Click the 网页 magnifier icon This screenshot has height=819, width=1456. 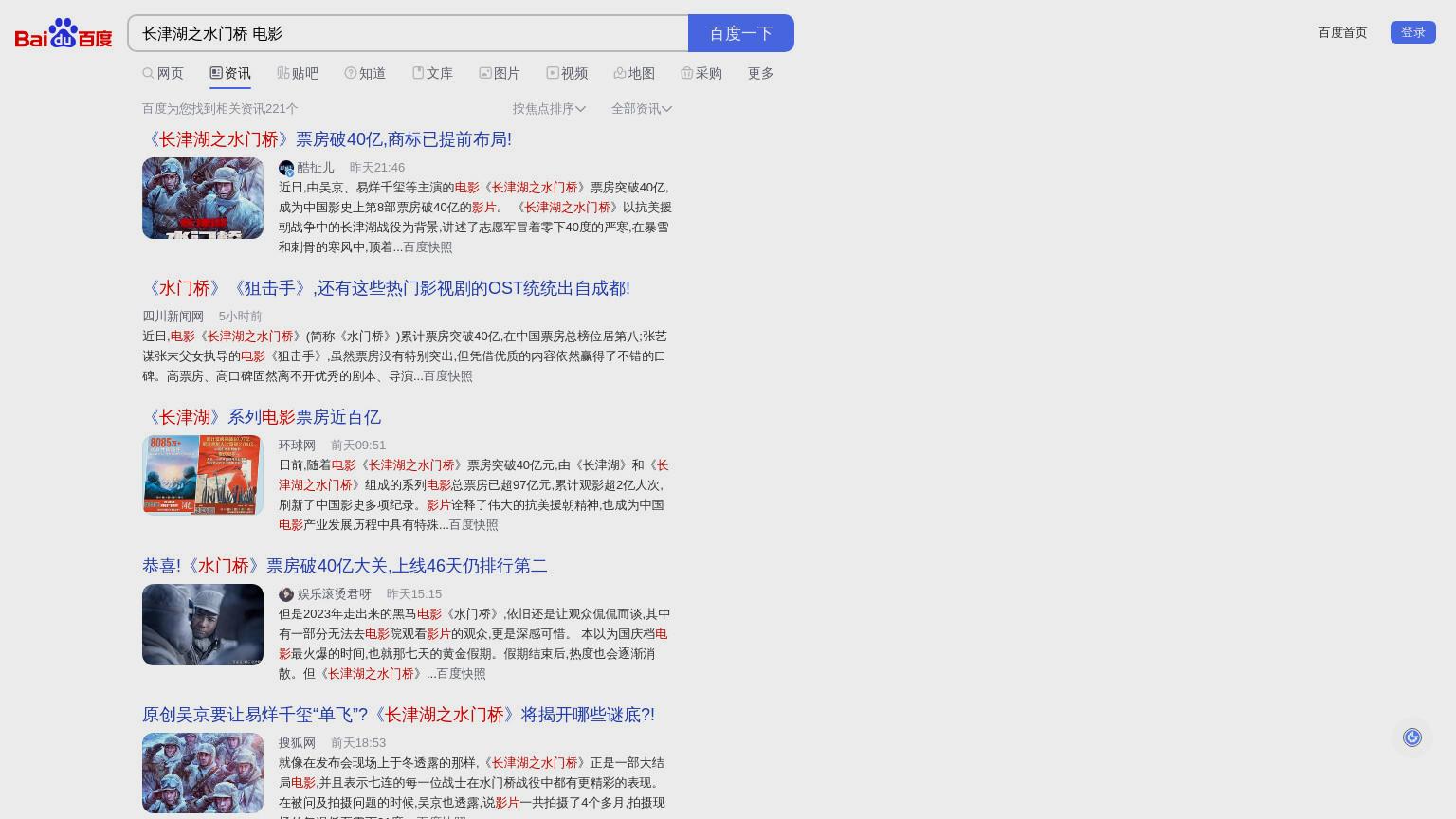(x=148, y=73)
